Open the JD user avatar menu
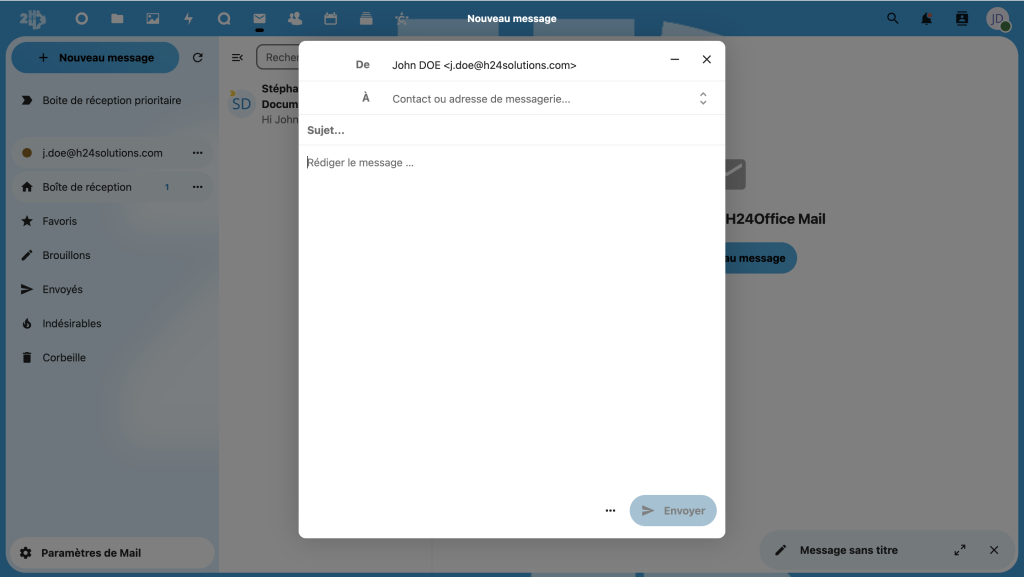 (997, 18)
